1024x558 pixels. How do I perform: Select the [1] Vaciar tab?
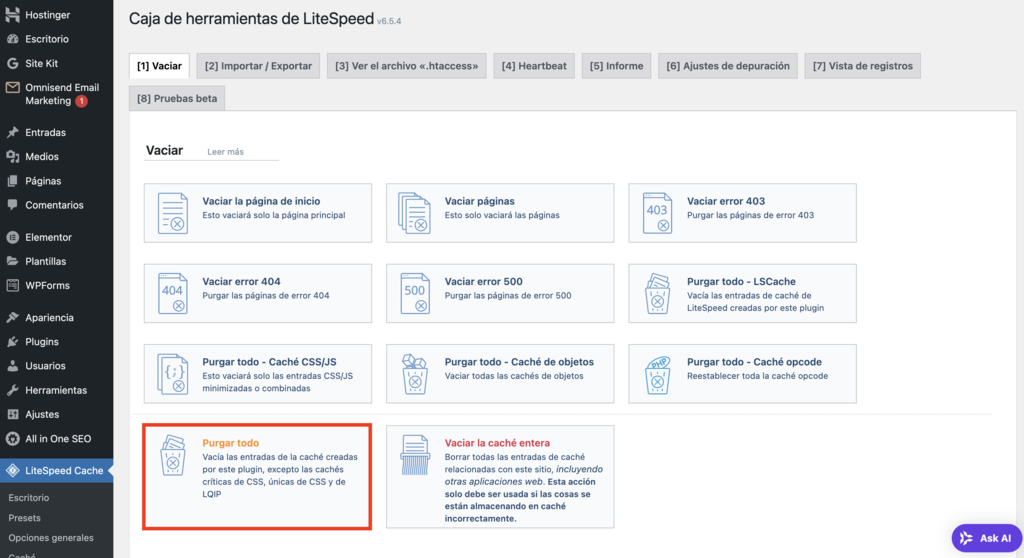pyautogui.click(x=159, y=66)
